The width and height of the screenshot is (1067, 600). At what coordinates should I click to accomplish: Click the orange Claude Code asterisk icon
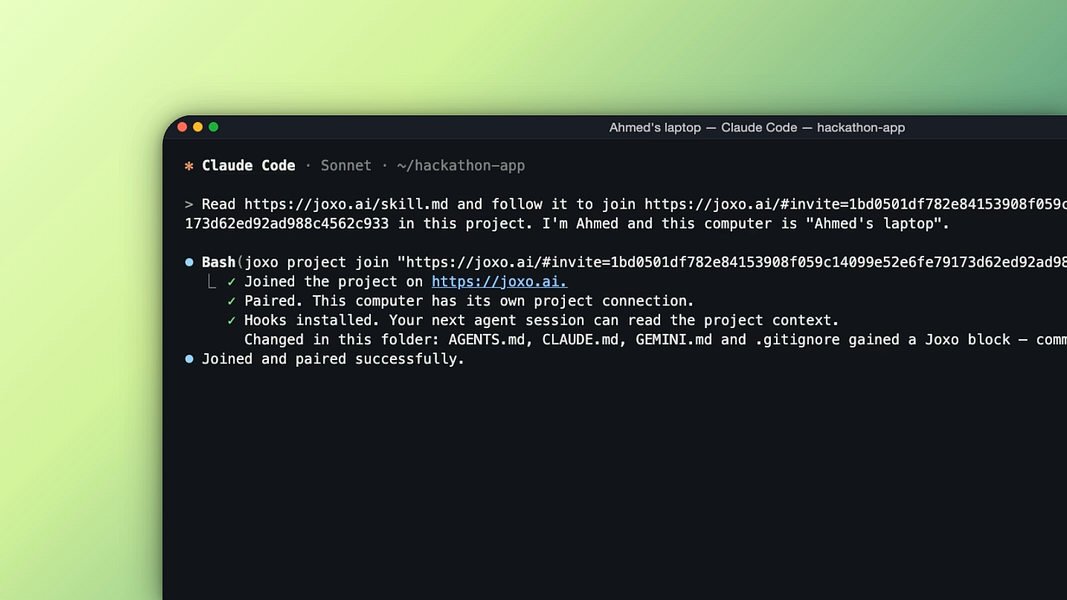click(x=189, y=166)
